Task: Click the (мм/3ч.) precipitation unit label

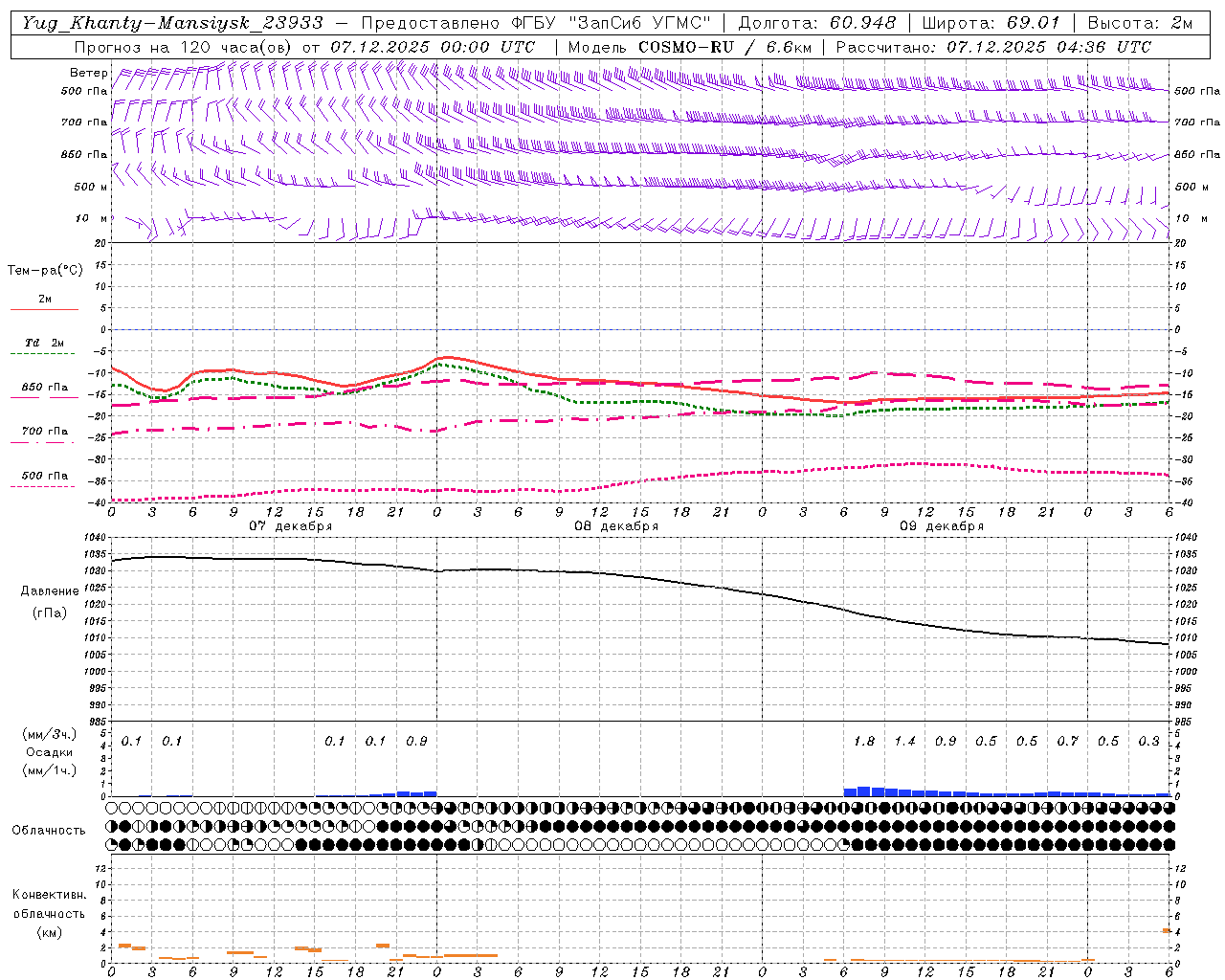Action: click(x=49, y=735)
